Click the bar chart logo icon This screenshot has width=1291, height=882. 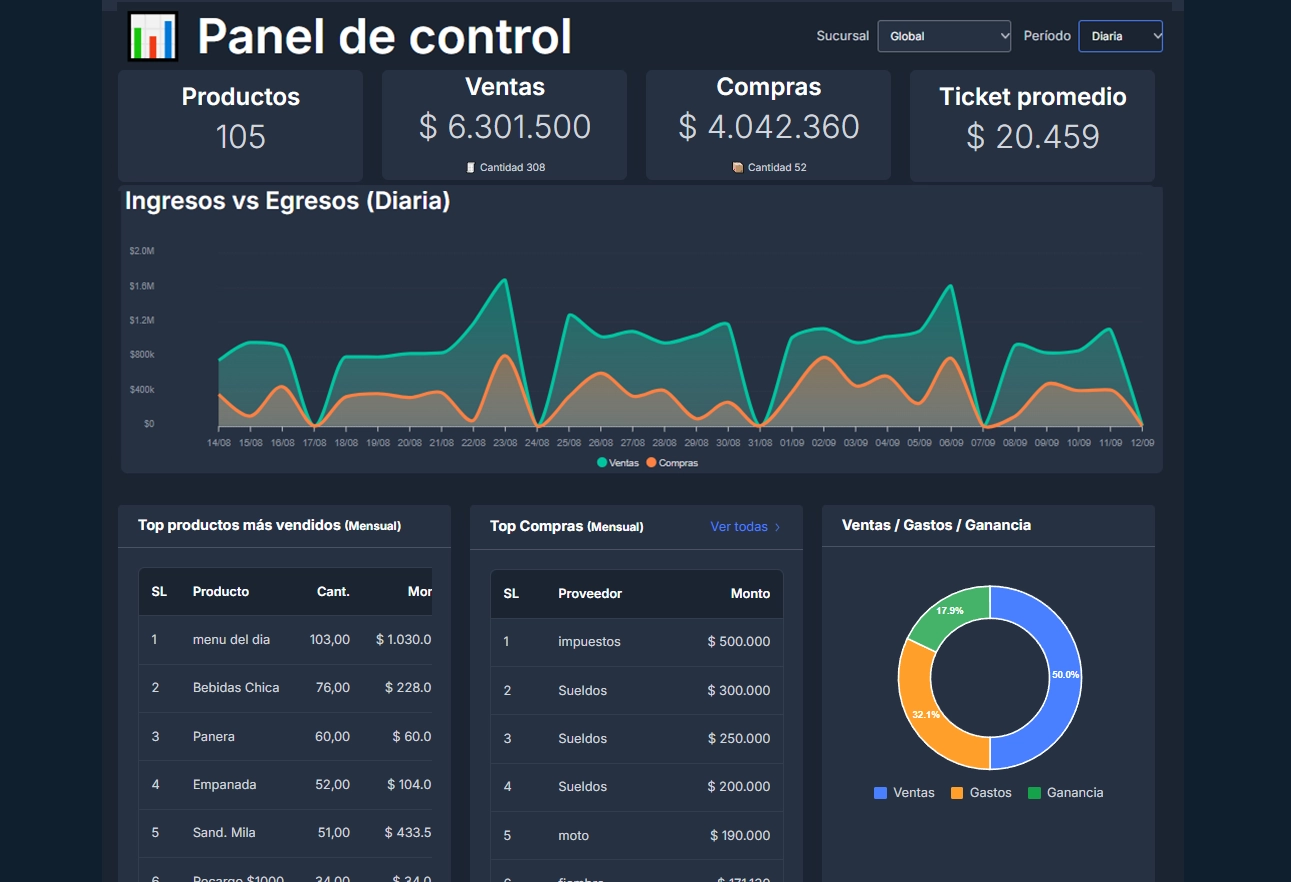click(153, 37)
